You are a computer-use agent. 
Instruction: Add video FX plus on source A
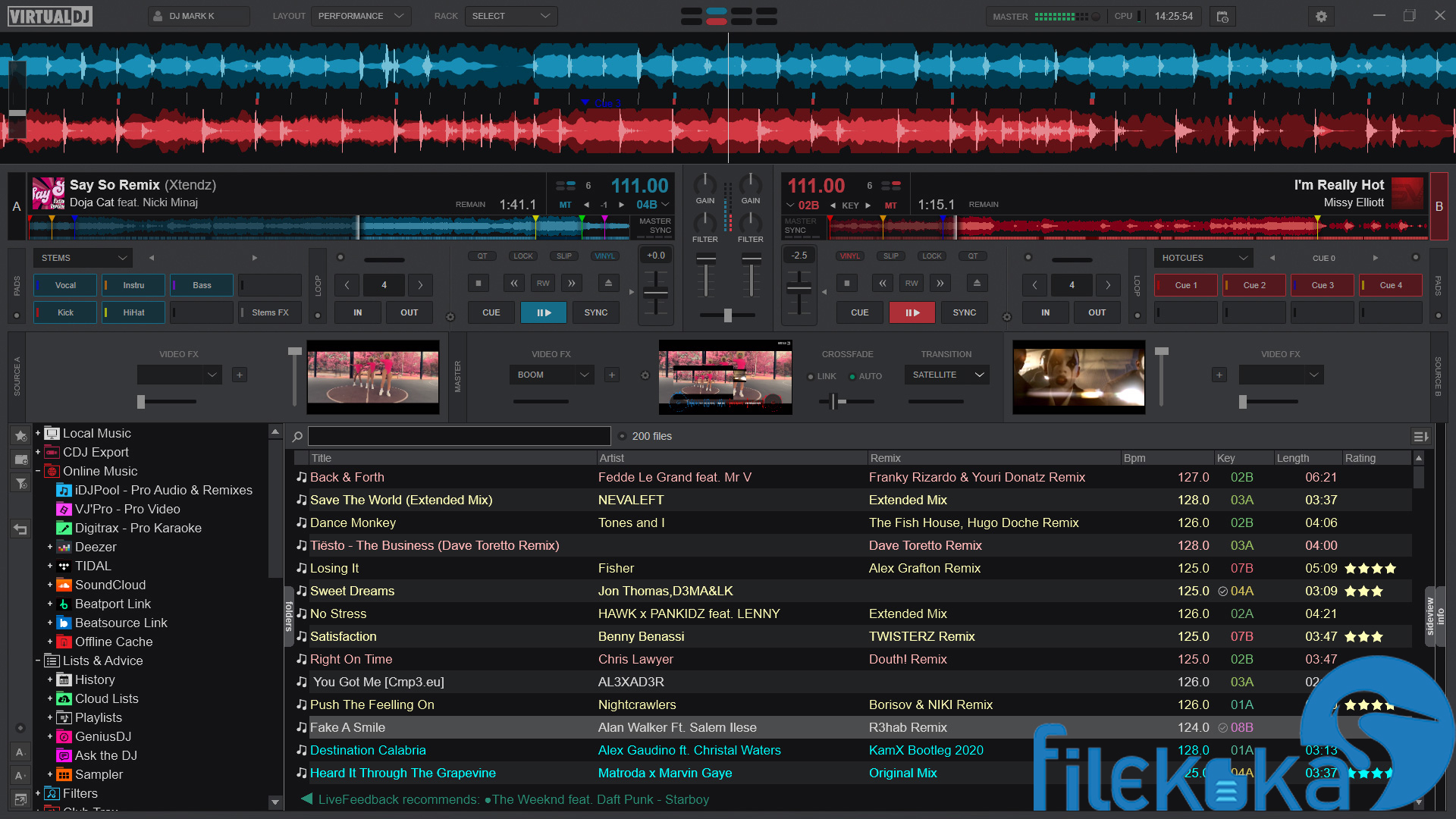point(240,375)
